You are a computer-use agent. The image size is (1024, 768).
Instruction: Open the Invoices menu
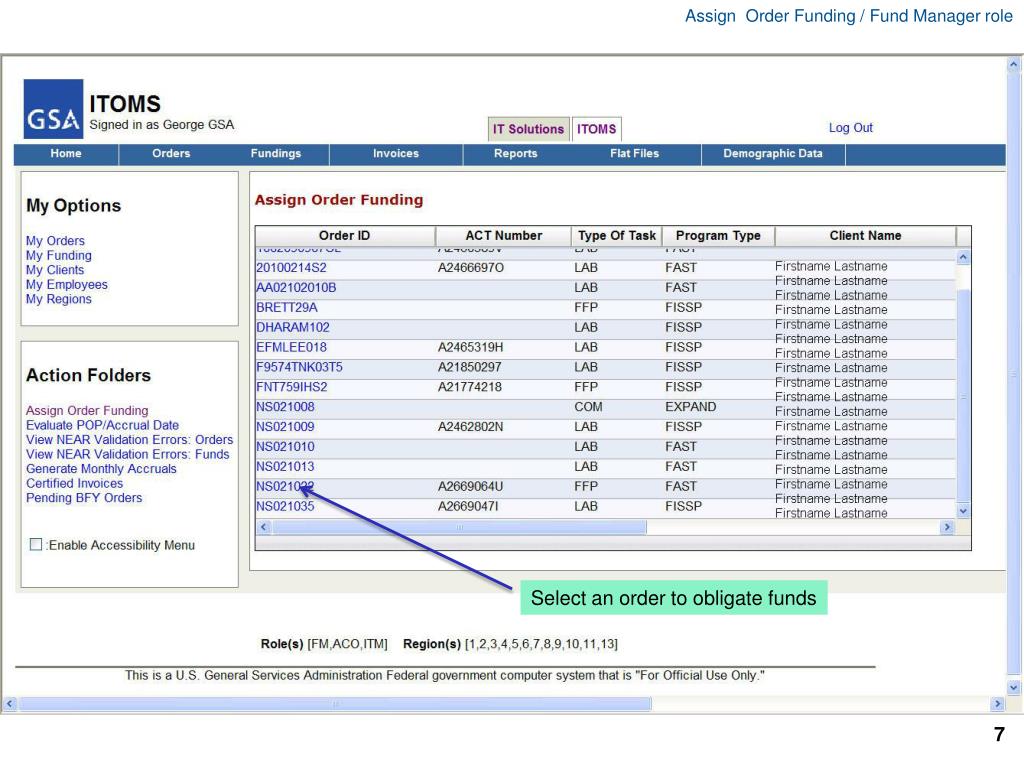(x=396, y=153)
